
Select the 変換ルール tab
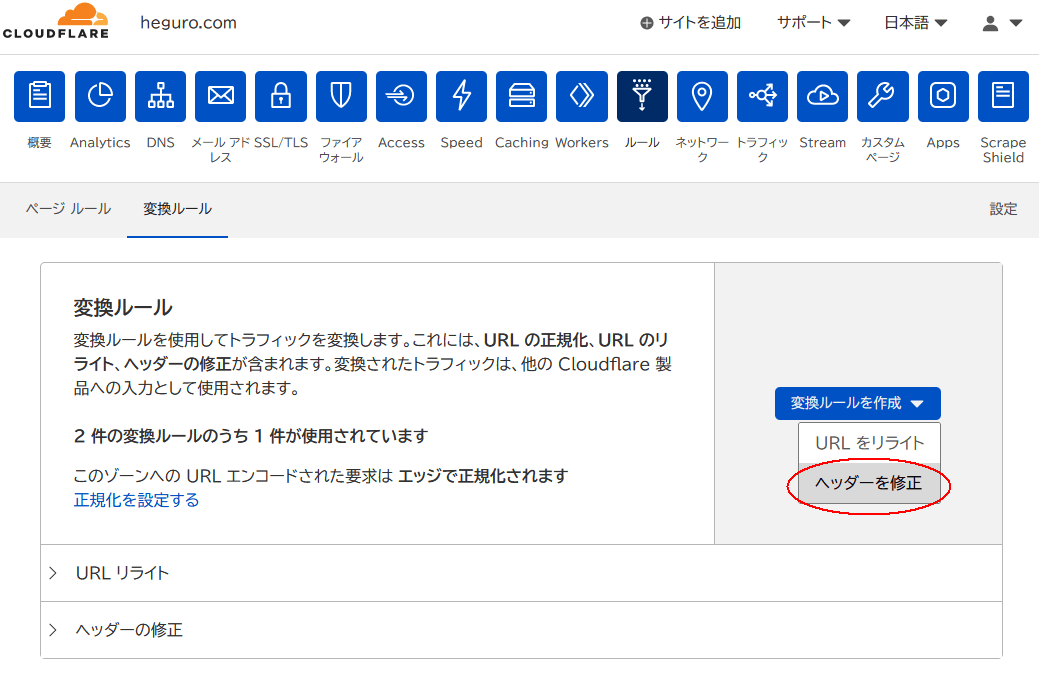click(x=178, y=209)
